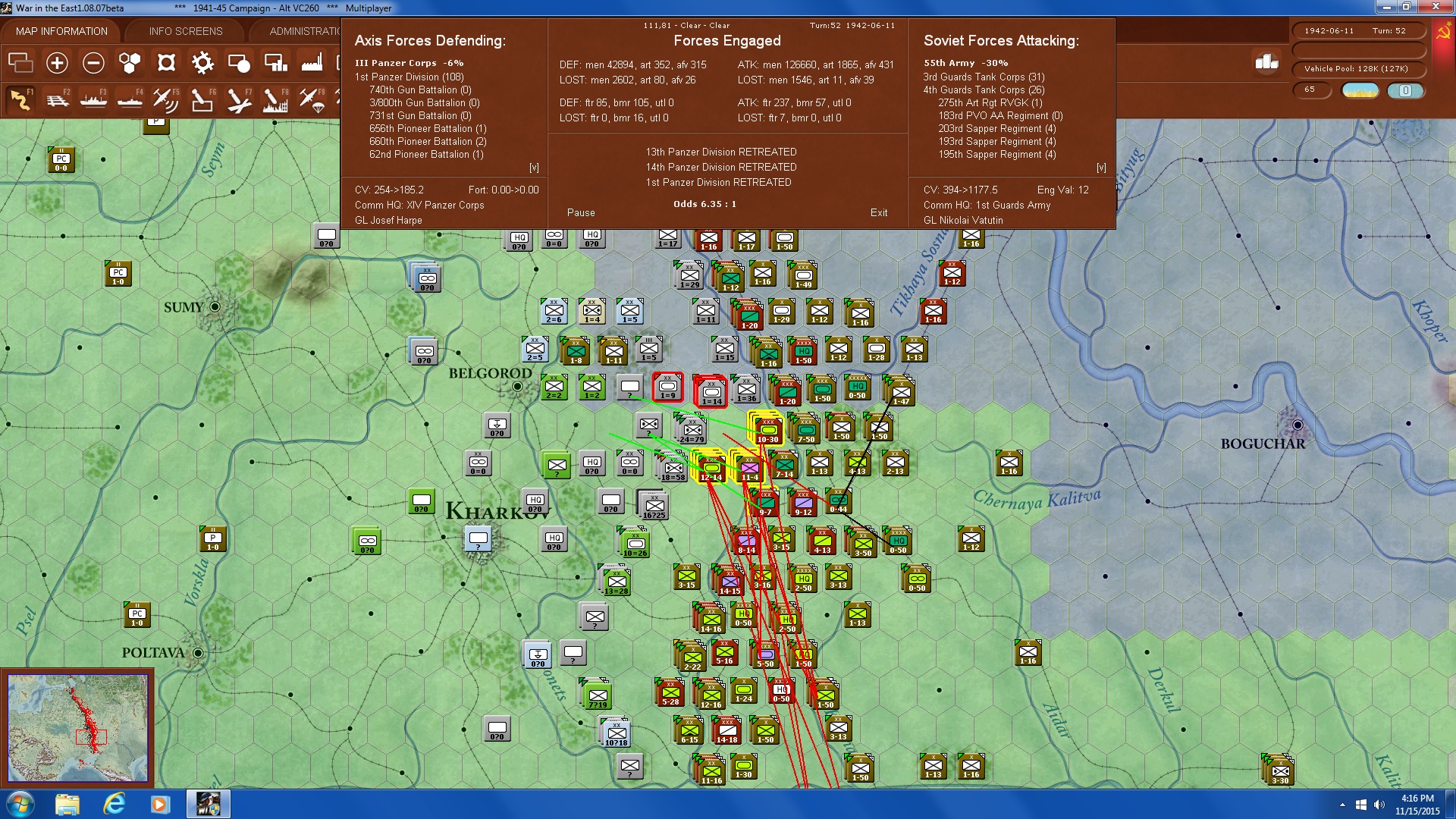Select F5 air recon plane icon
Viewport: 1456px width, 819px height.
pos(166,99)
